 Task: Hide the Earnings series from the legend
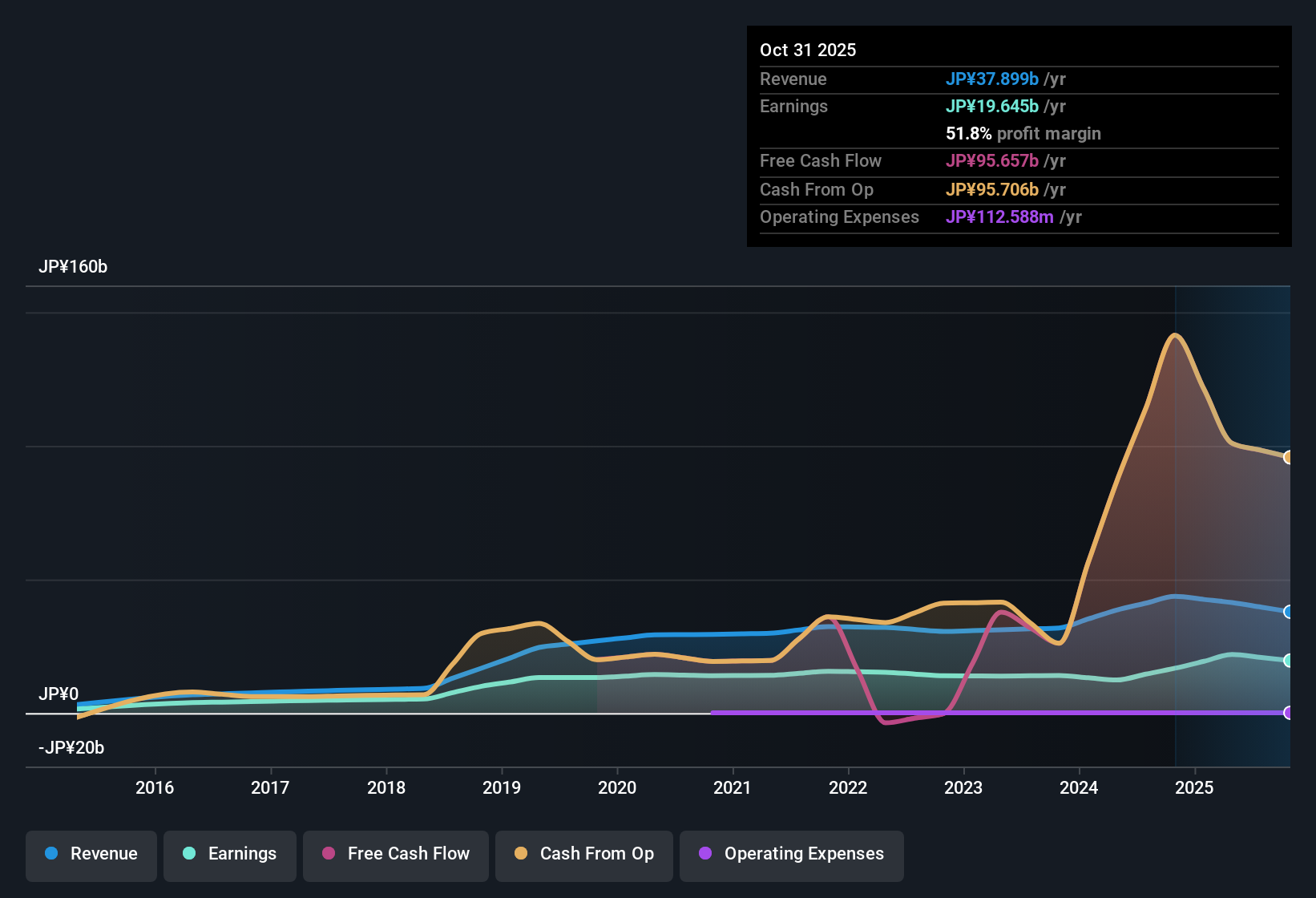click(x=230, y=854)
